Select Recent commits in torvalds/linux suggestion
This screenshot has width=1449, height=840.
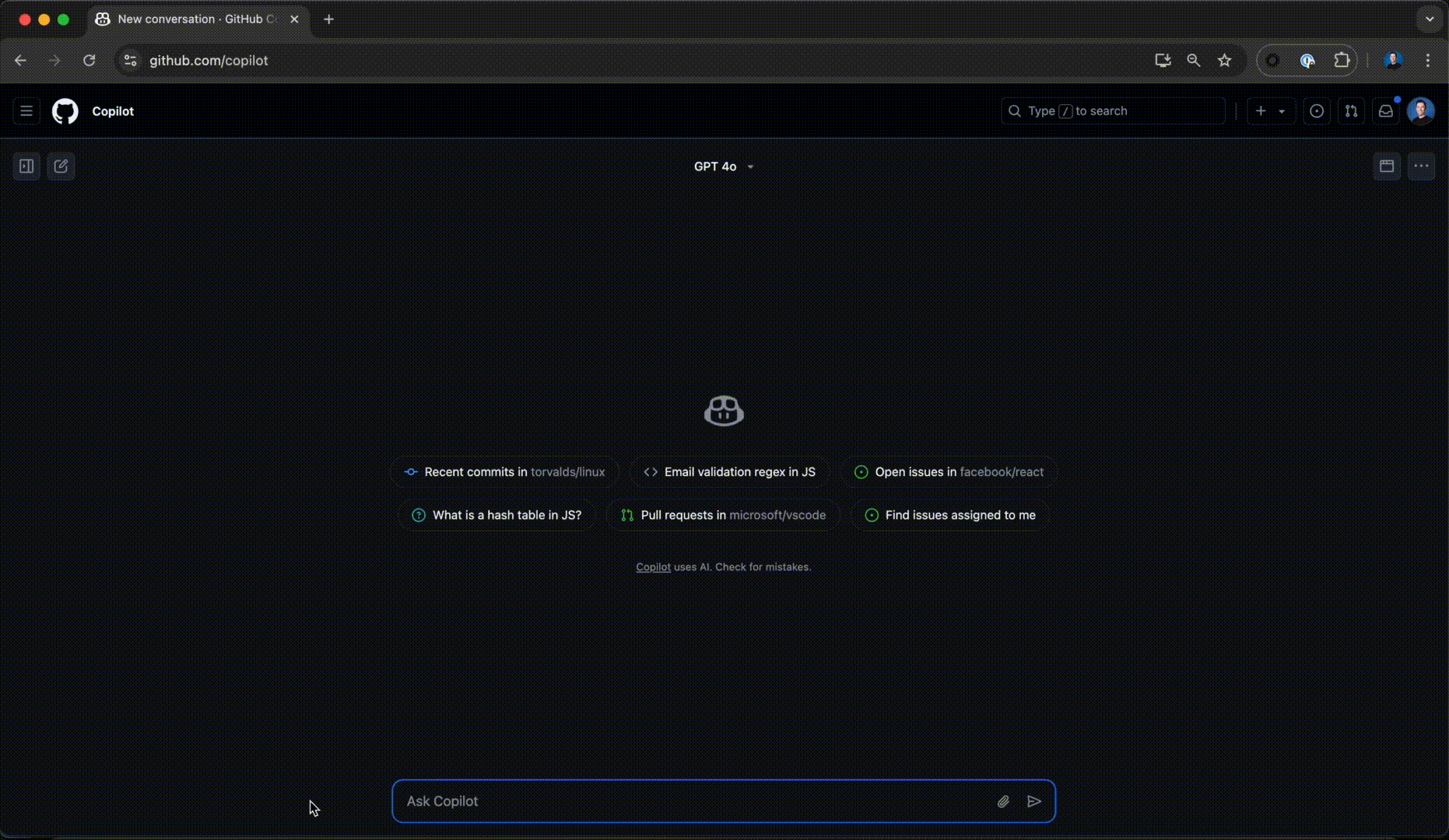pyautogui.click(x=504, y=472)
